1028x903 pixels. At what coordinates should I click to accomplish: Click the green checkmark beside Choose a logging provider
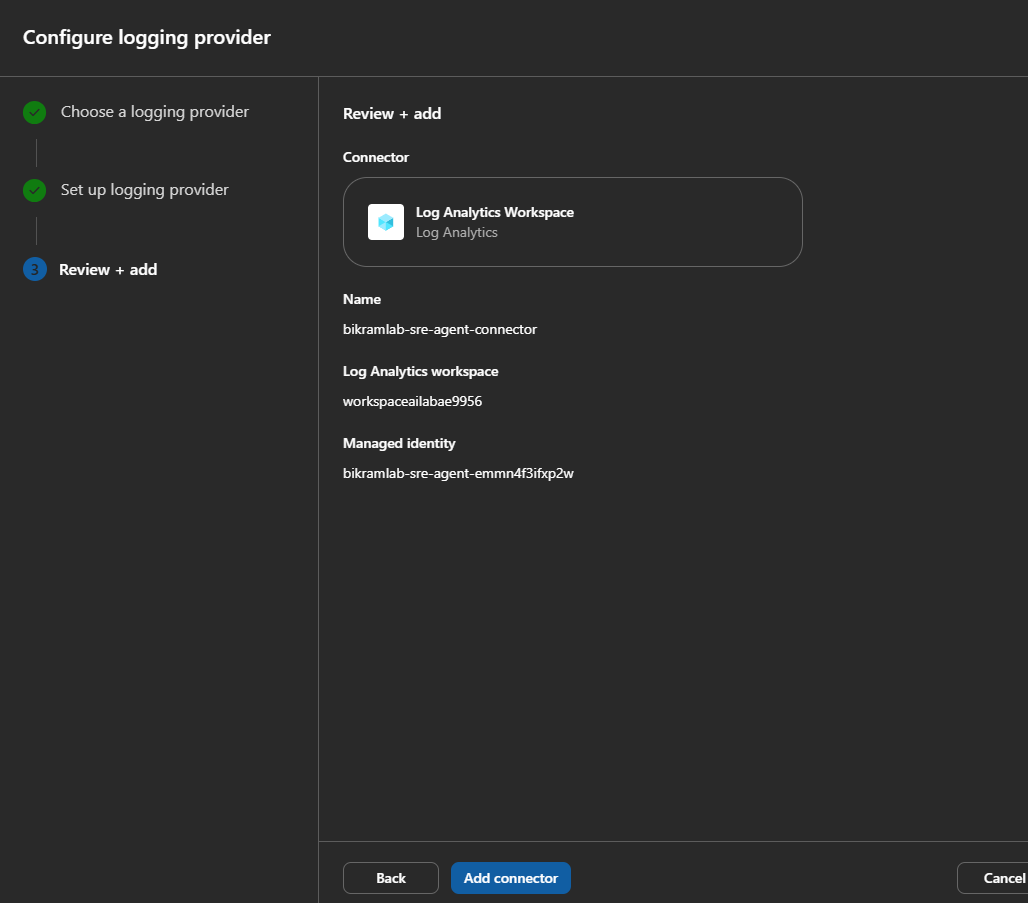pos(35,113)
